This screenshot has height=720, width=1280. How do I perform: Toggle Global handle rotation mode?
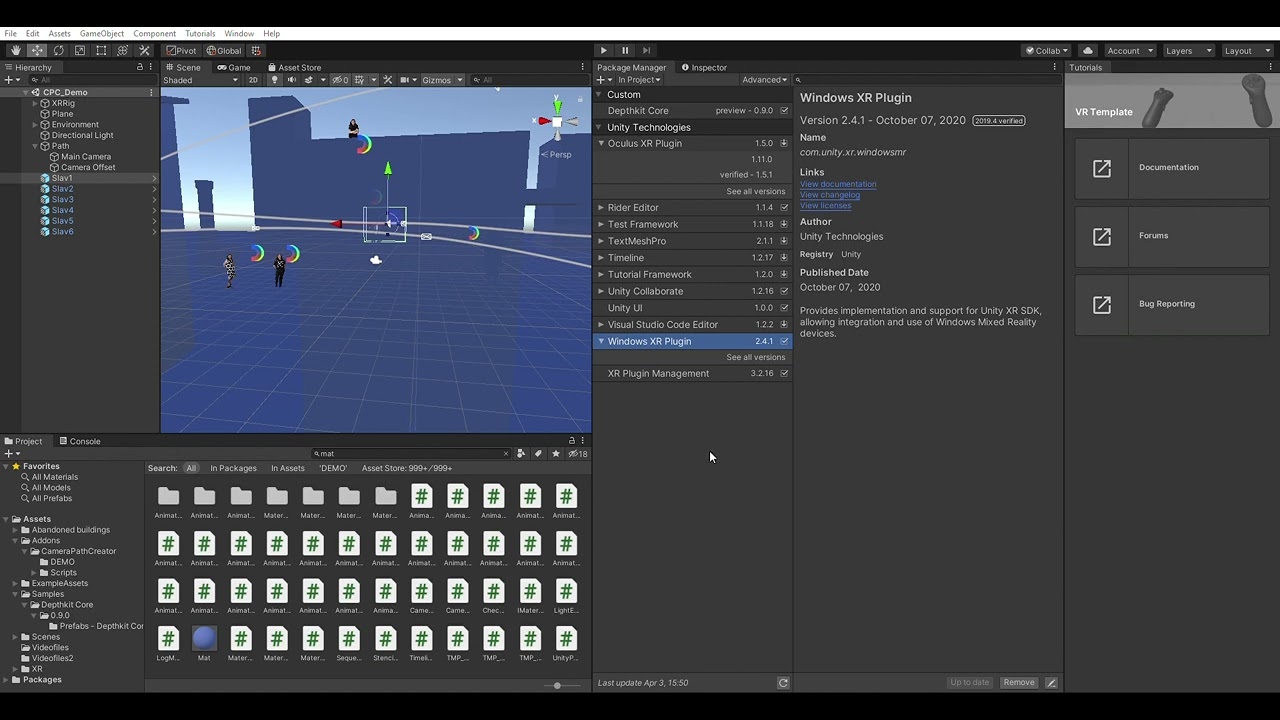click(x=224, y=51)
